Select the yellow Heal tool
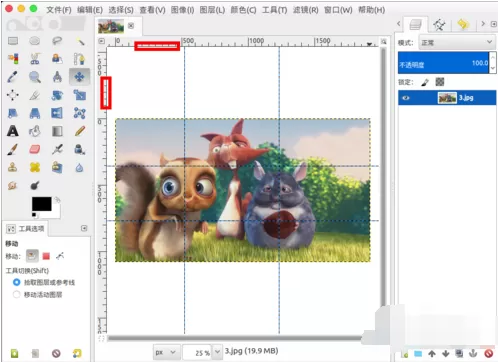Image resolution: width=498 pixels, height=362 pixels. pyautogui.click(x=35, y=167)
